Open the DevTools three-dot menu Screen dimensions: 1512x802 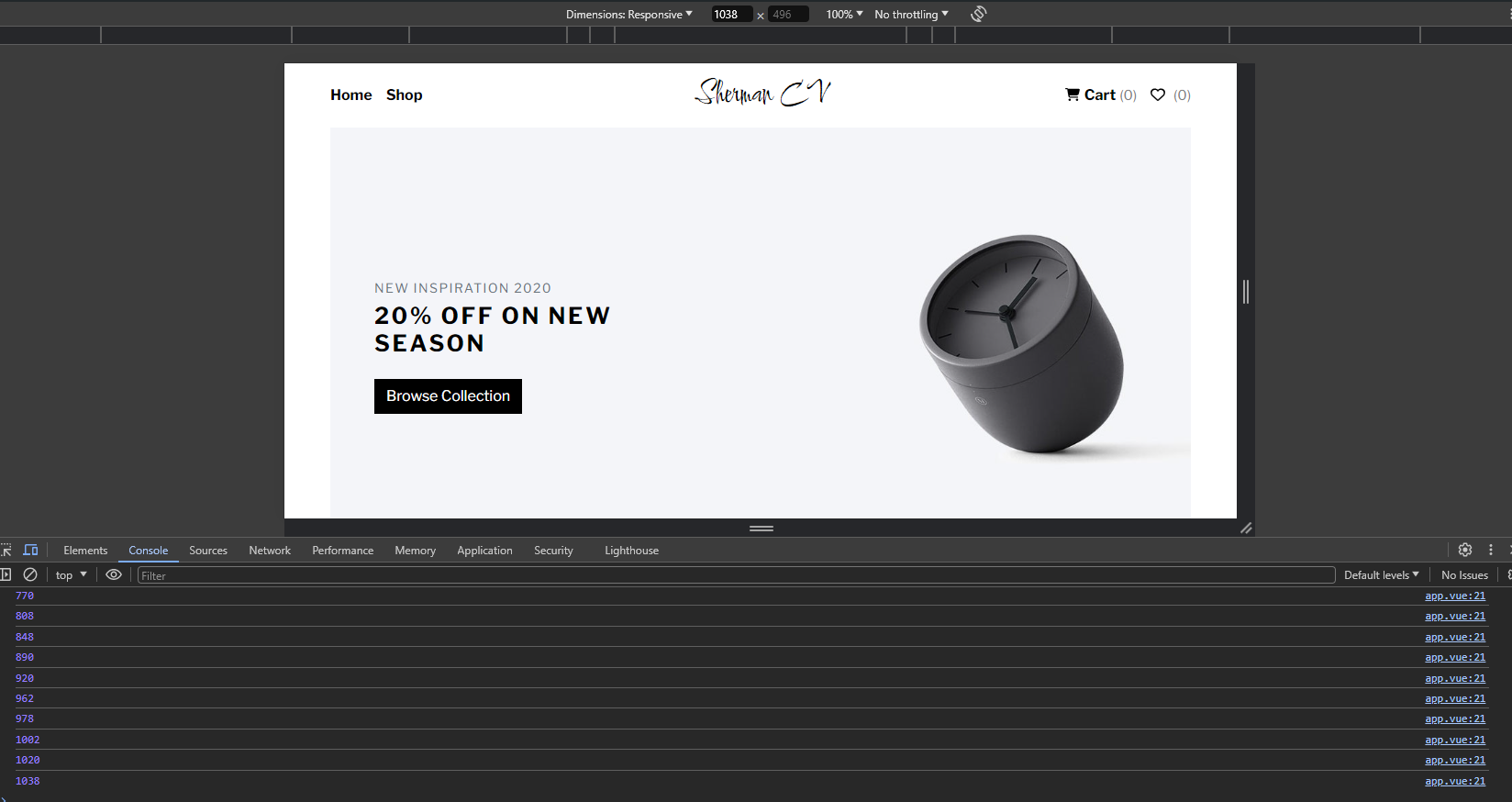pyautogui.click(x=1491, y=550)
